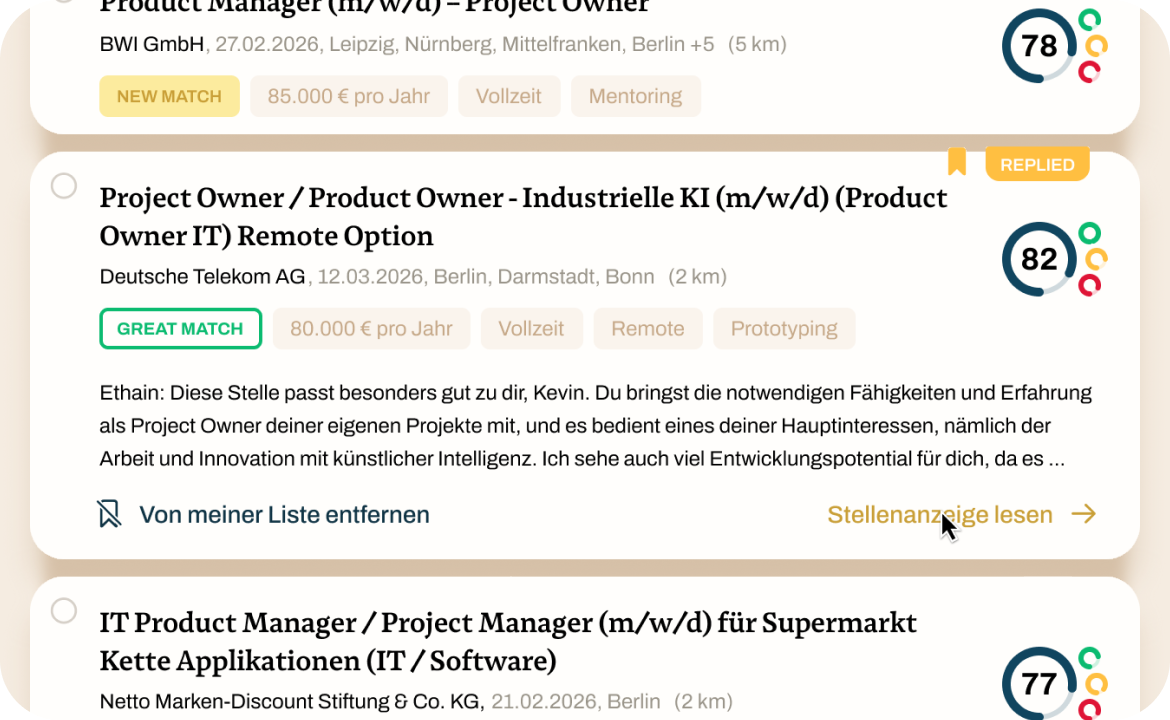Click the 'GREAT MATCH' badge
The width and height of the screenshot is (1170, 720).
[x=180, y=328]
